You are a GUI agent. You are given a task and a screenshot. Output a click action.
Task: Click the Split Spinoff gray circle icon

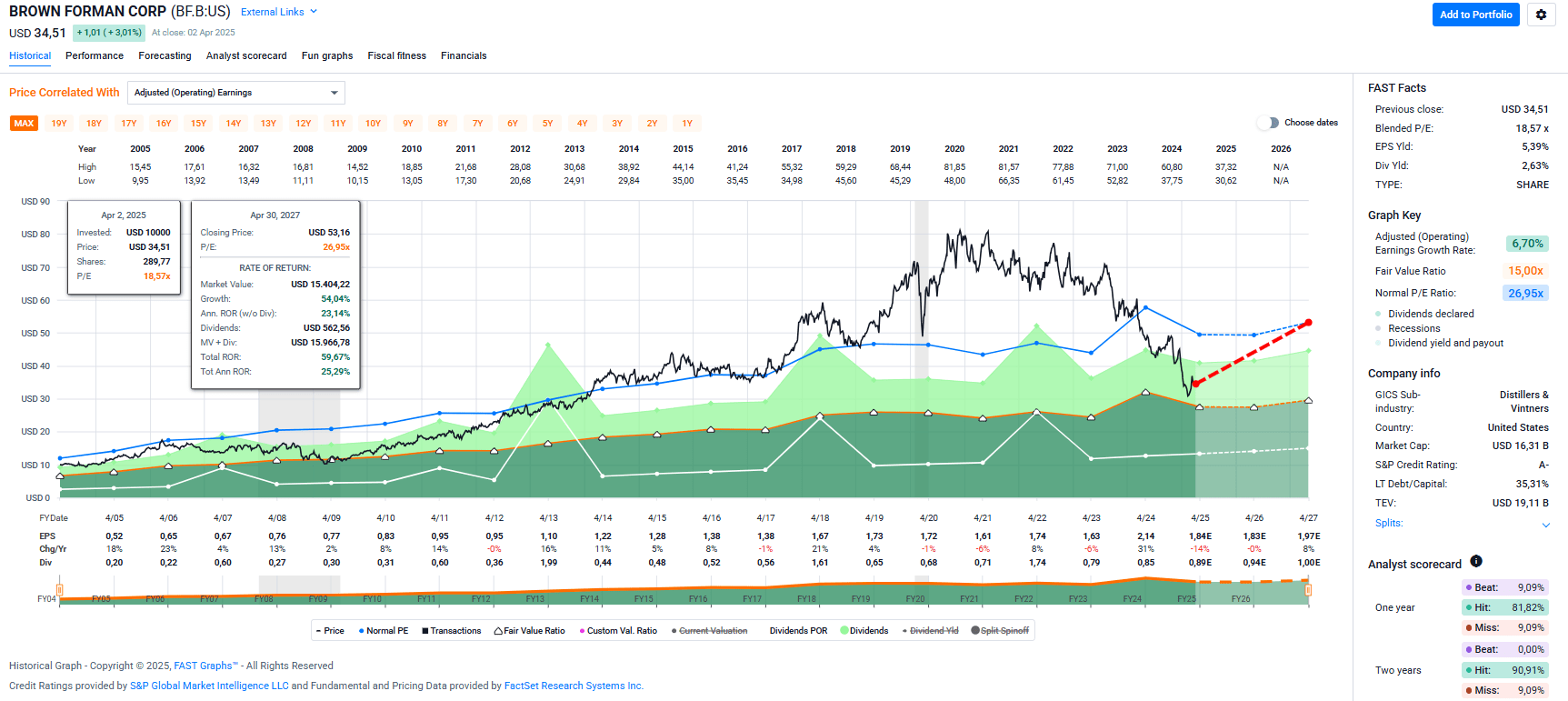tap(975, 631)
